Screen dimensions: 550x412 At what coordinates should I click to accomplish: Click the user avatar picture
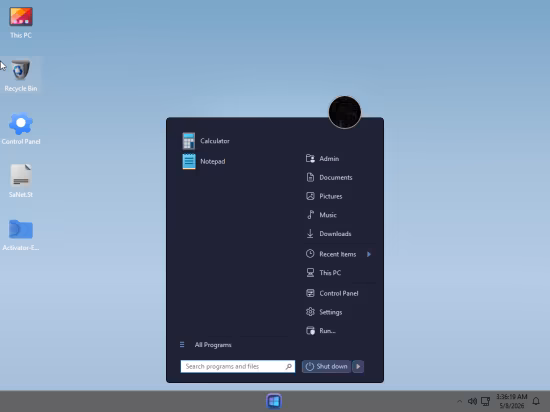[x=345, y=112]
